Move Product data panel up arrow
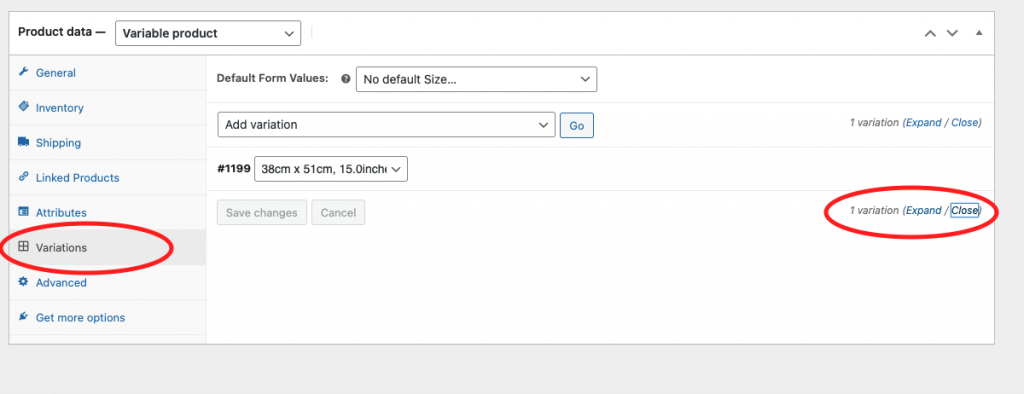 (x=930, y=33)
